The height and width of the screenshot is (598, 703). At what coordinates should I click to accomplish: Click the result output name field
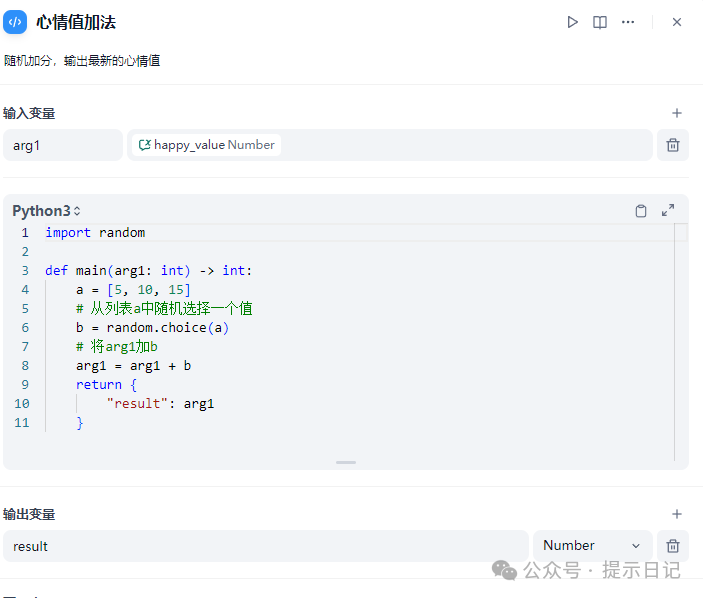tap(265, 546)
